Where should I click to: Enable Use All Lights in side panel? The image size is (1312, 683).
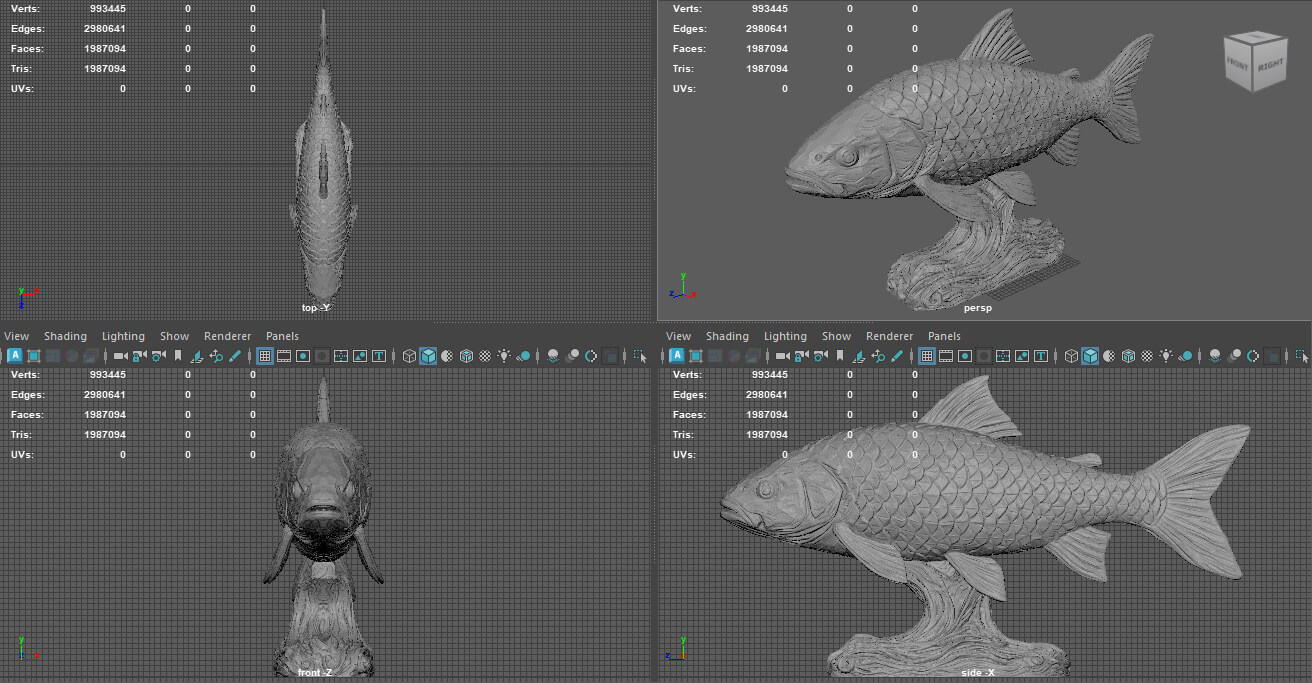point(1166,355)
